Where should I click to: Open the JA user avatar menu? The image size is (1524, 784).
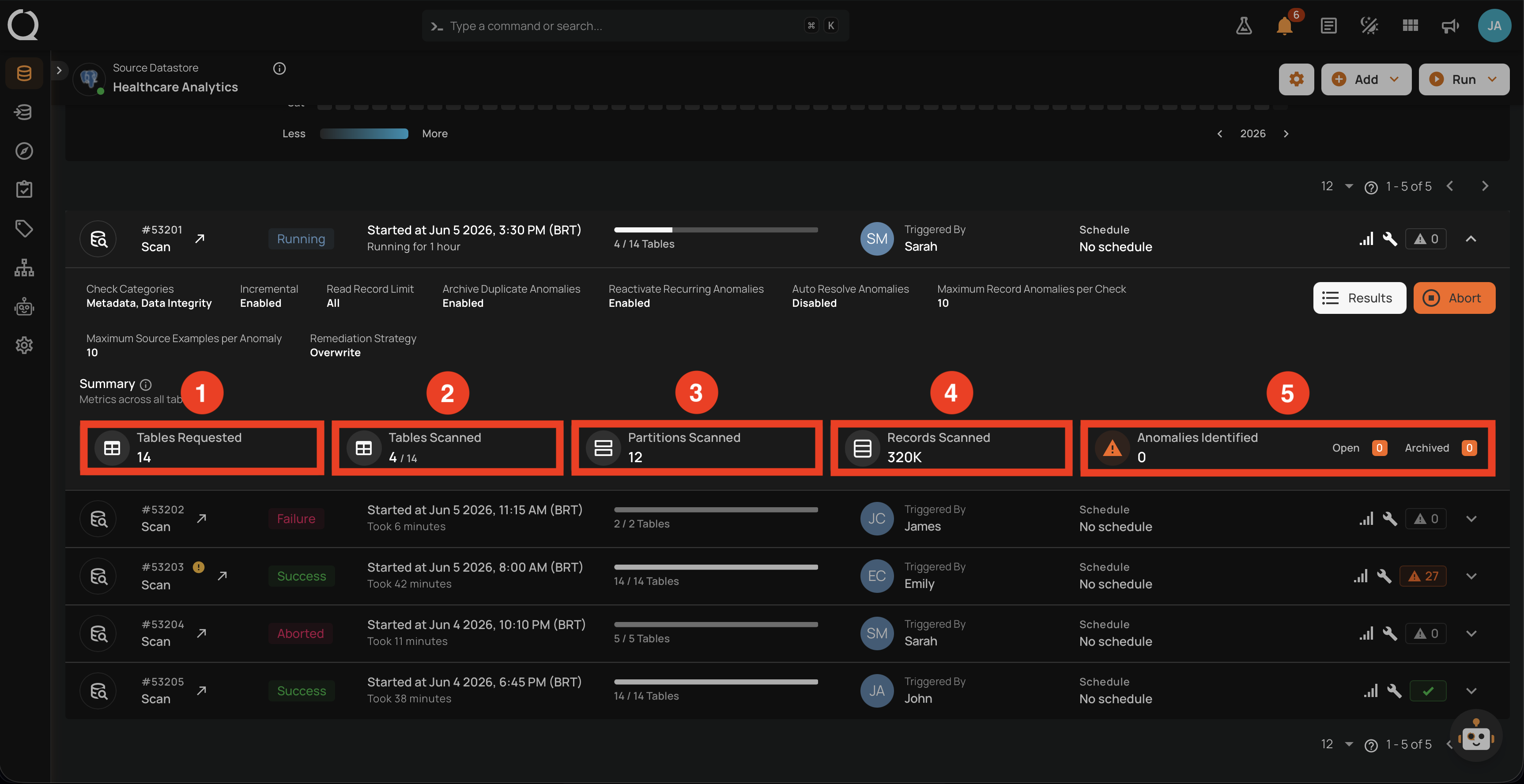pos(1494,26)
